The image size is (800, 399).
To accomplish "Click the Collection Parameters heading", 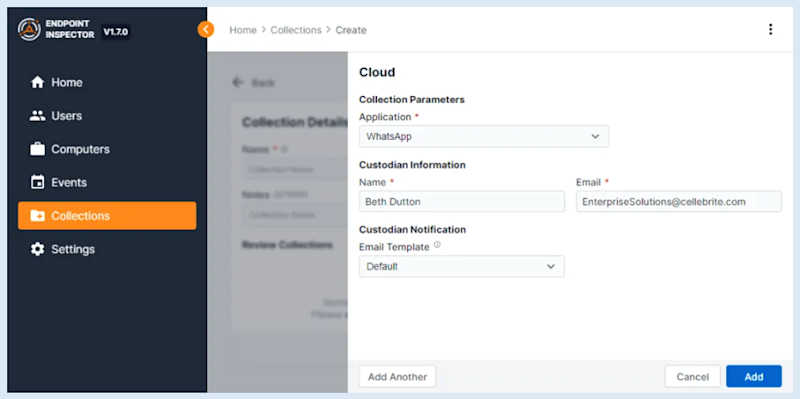I will pyautogui.click(x=412, y=99).
